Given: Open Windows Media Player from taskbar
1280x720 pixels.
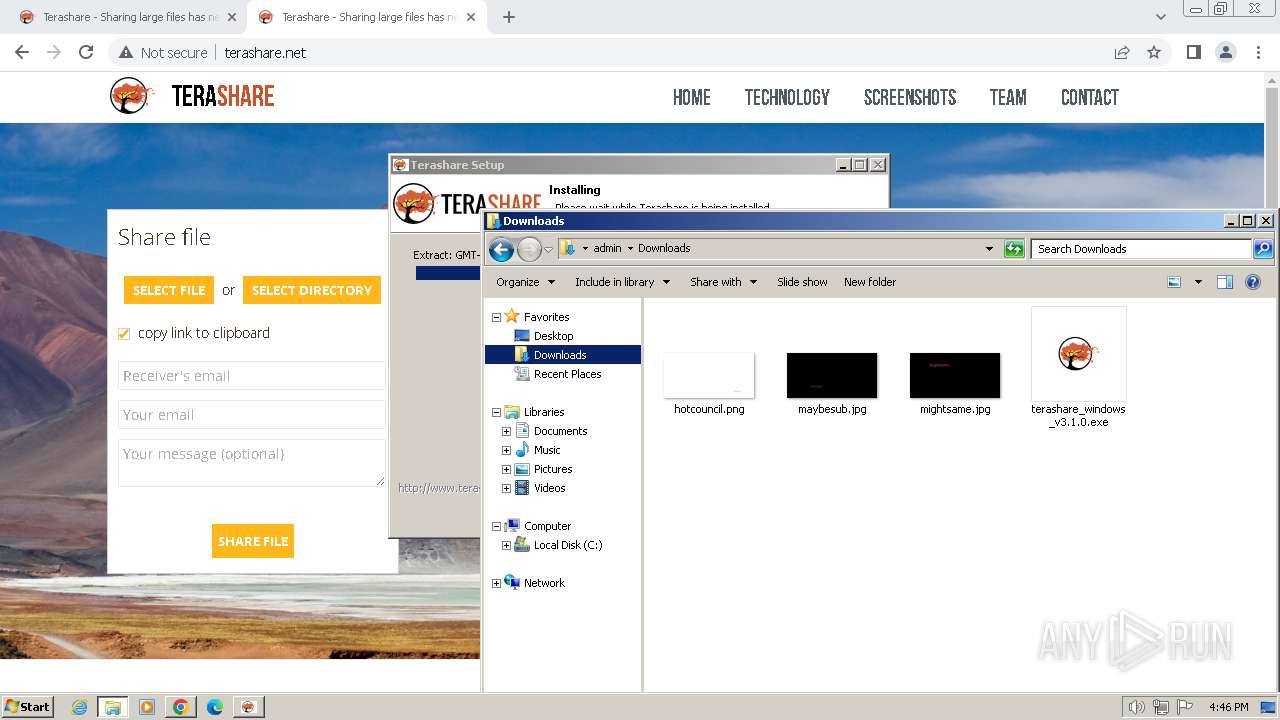Looking at the screenshot, I should 147,707.
